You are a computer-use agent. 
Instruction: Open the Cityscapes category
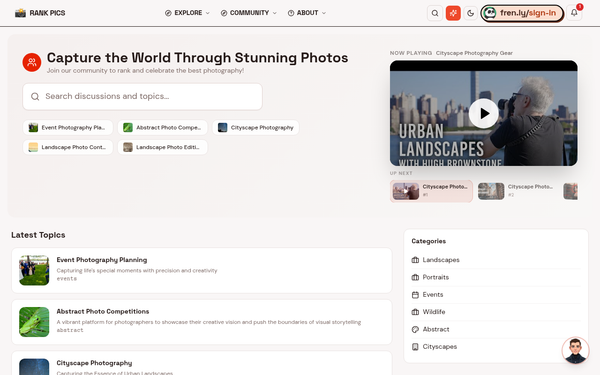click(x=496, y=347)
